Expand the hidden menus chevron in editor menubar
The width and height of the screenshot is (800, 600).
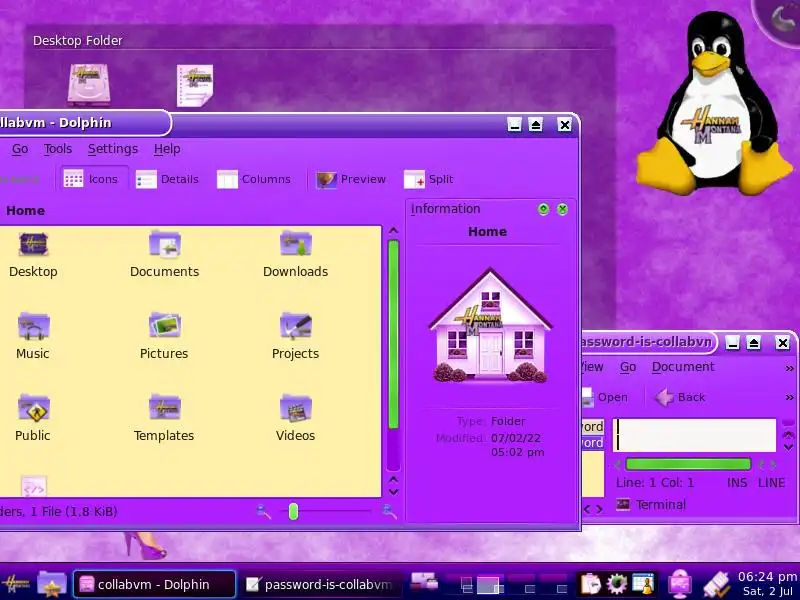click(x=789, y=368)
